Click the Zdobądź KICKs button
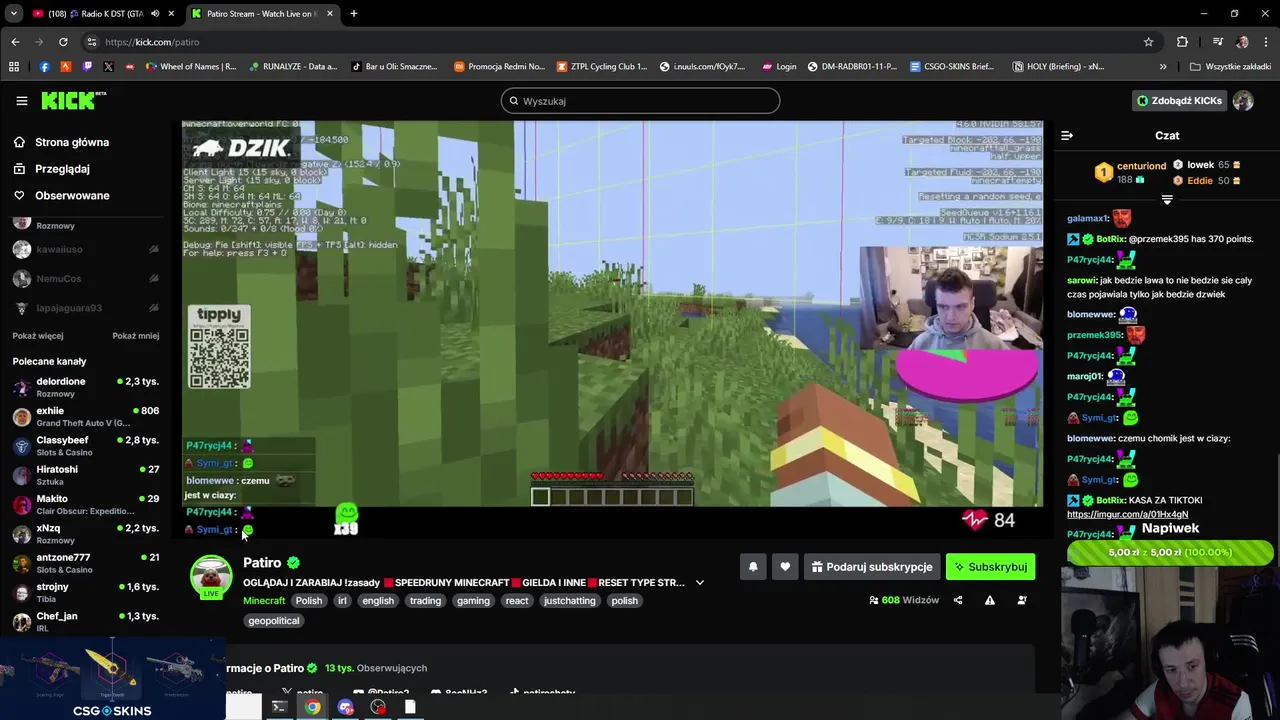1280x720 pixels. [1179, 101]
